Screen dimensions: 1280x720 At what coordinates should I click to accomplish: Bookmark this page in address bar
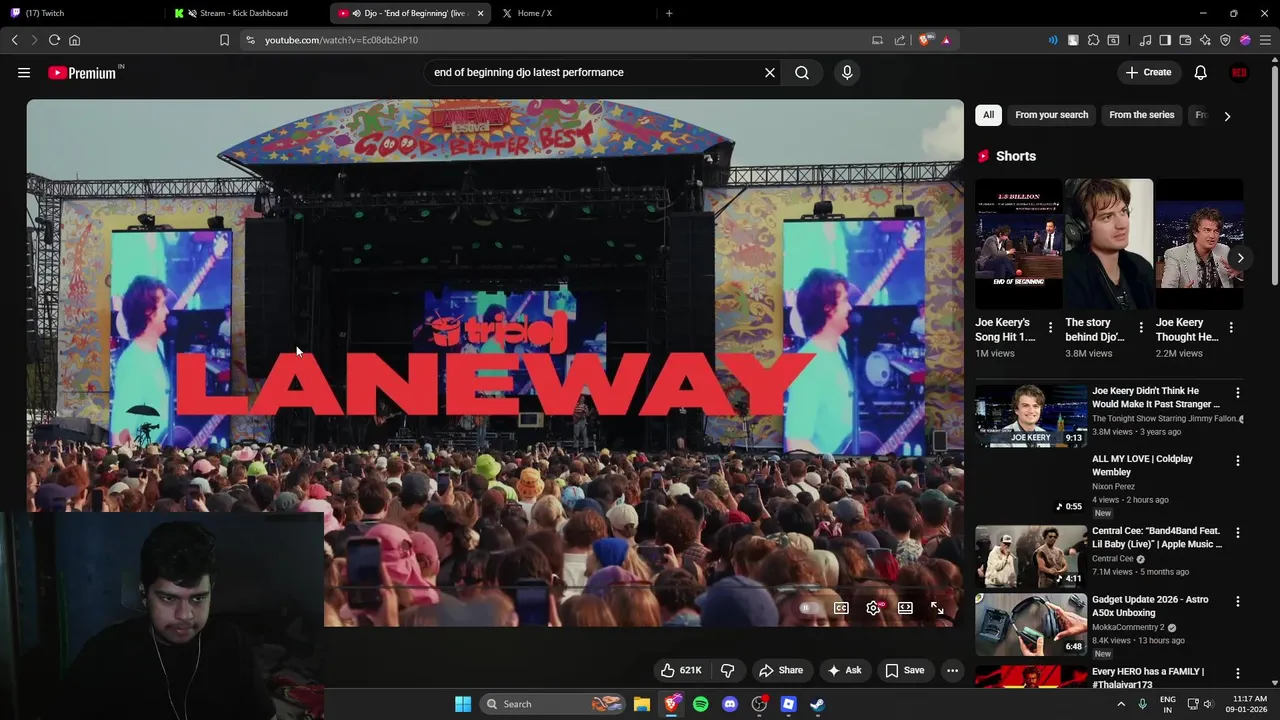[x=224, y=40]
